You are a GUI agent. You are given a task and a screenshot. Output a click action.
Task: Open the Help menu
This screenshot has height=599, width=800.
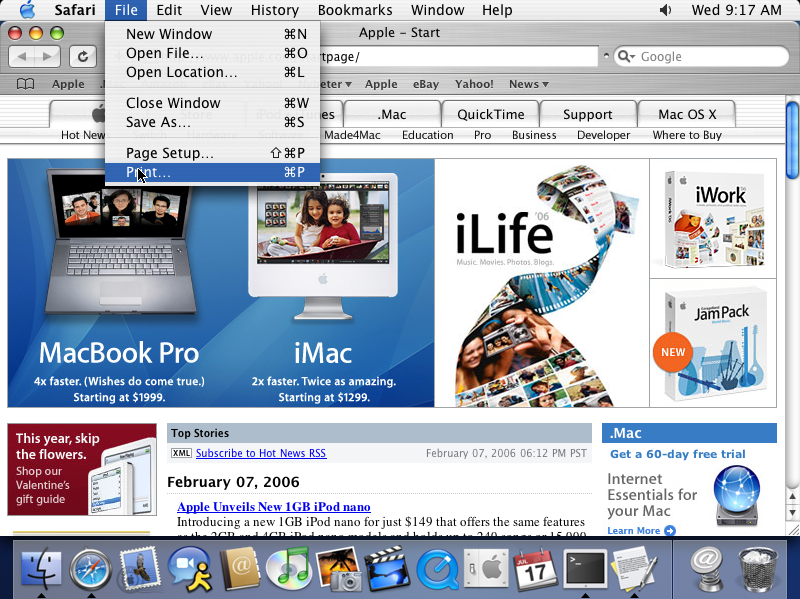(497, 10)
